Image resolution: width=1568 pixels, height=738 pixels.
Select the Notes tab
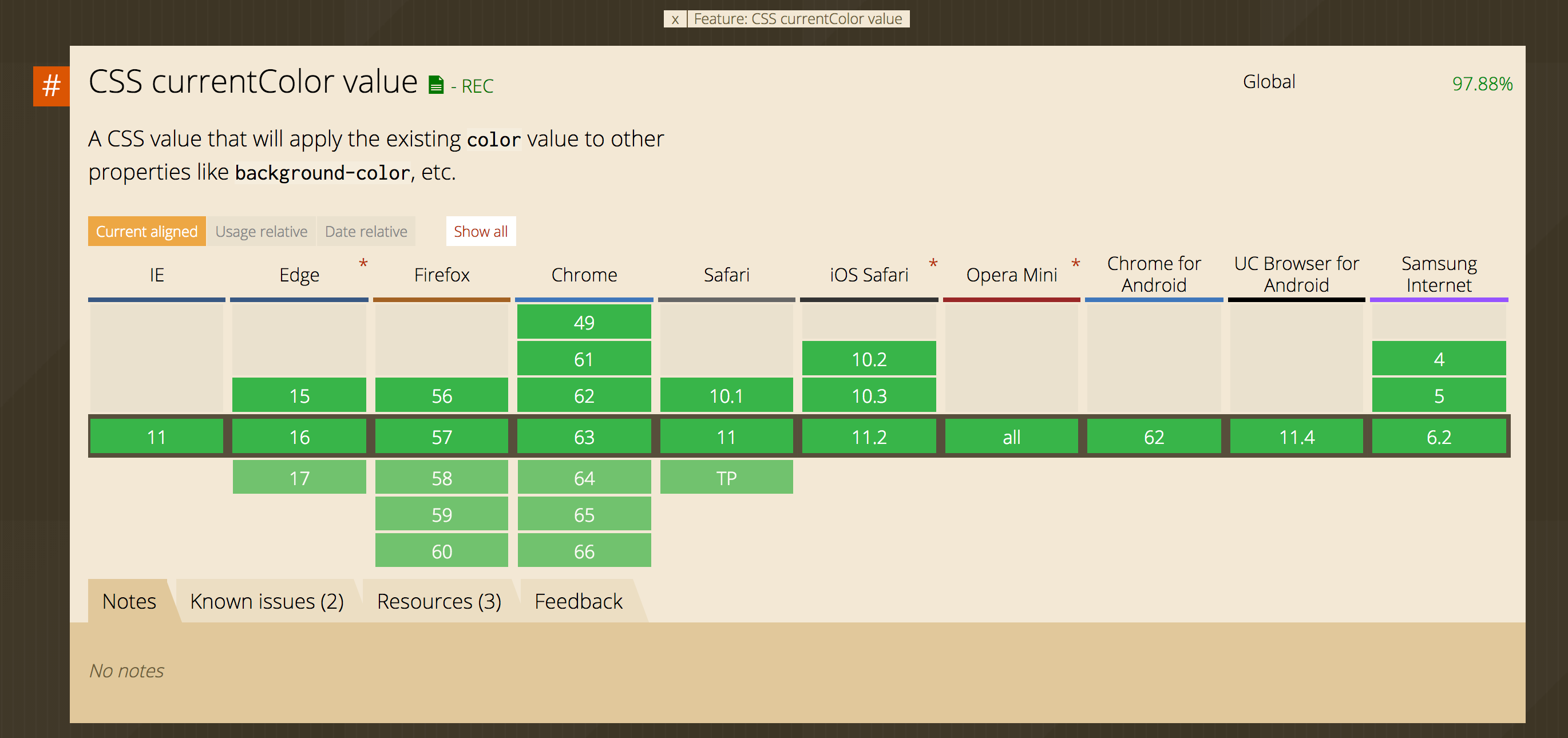click(x=129, y=601)
